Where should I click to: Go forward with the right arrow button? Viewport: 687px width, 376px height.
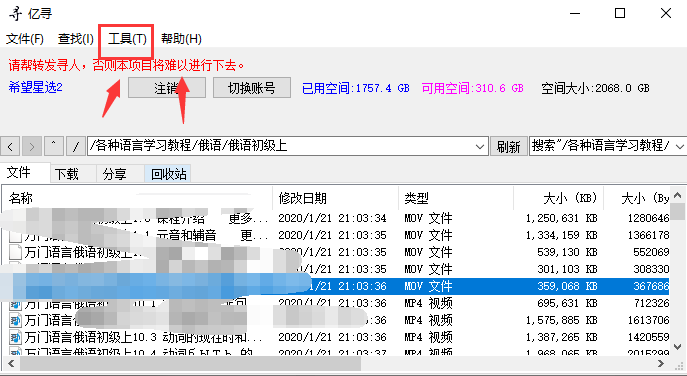click(32, 146)
